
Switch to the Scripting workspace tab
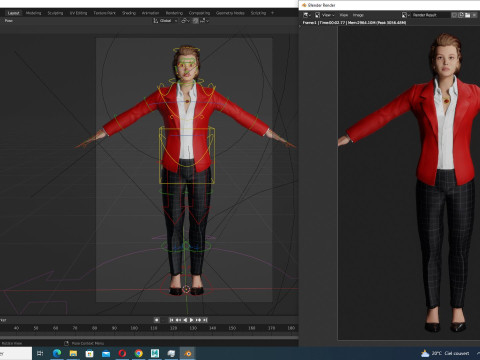point(258,13)
